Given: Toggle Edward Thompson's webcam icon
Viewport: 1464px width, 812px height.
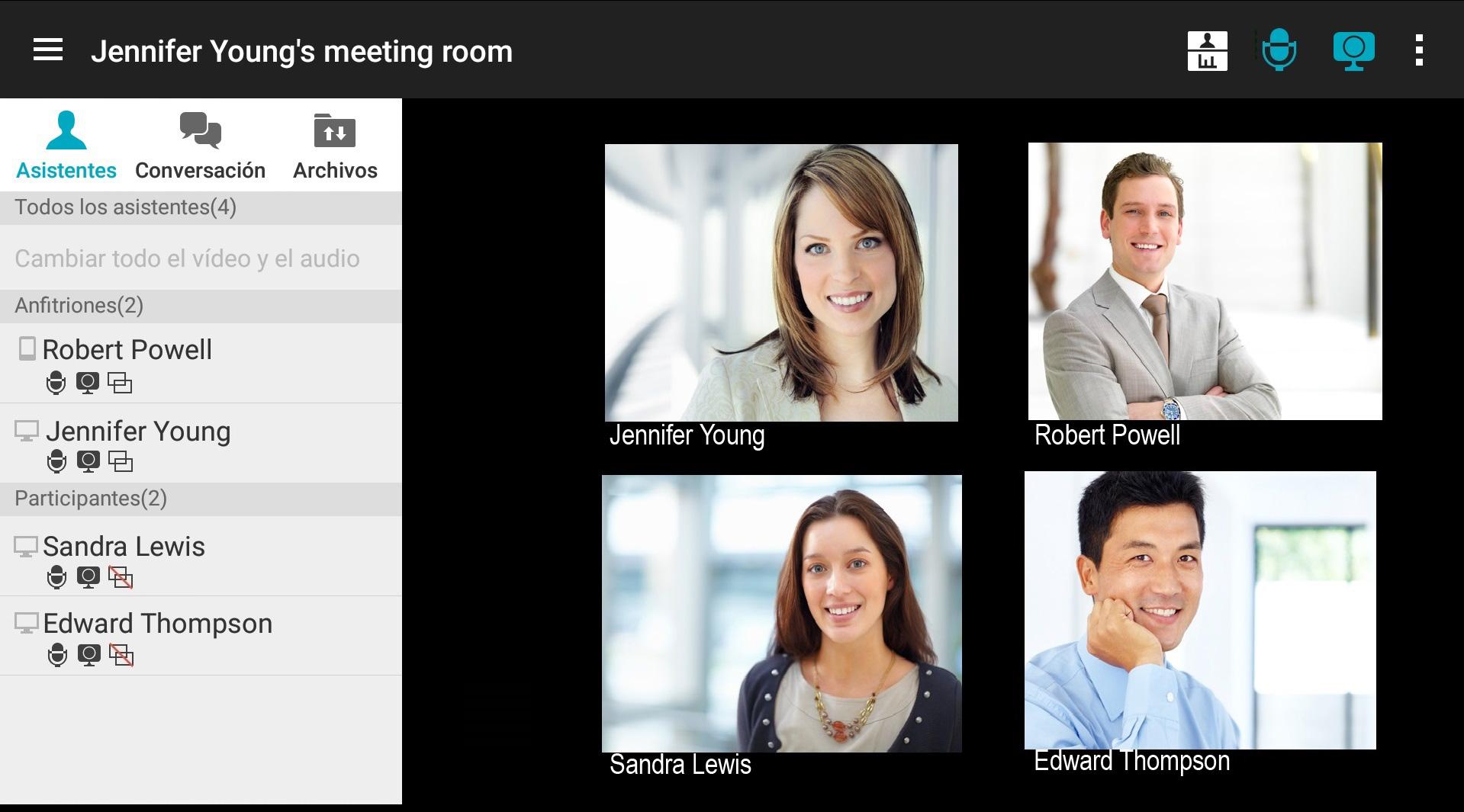Looking at the screenshot, I should (89, 655).
